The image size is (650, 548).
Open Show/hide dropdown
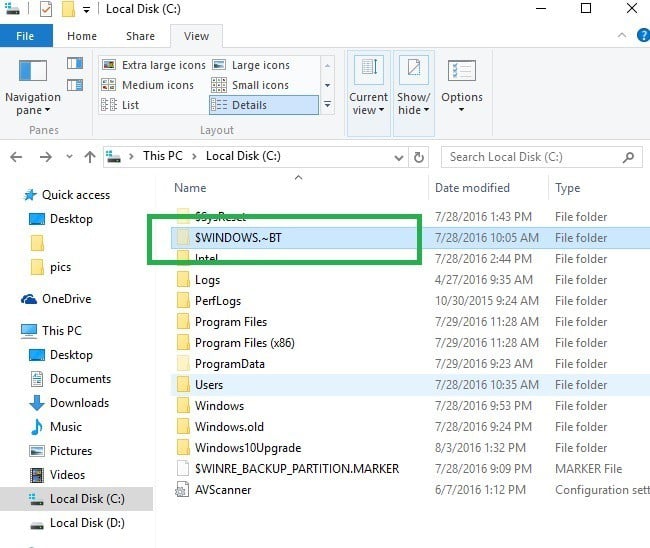coord(414,93)
